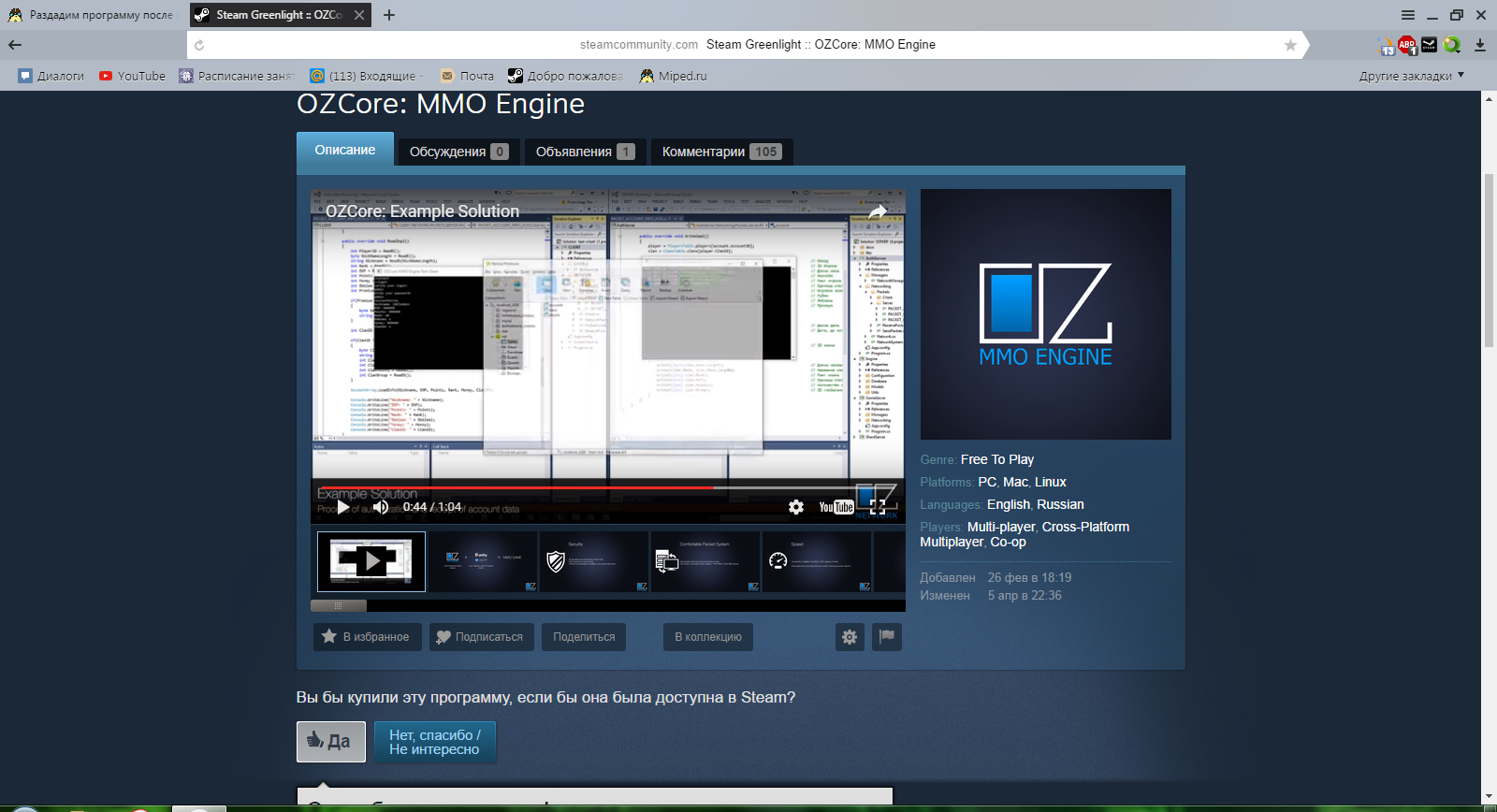This screenshot has width=1497, height=812.
Task: Click the scrollbar up arrow
Action: coord(1489,99)
